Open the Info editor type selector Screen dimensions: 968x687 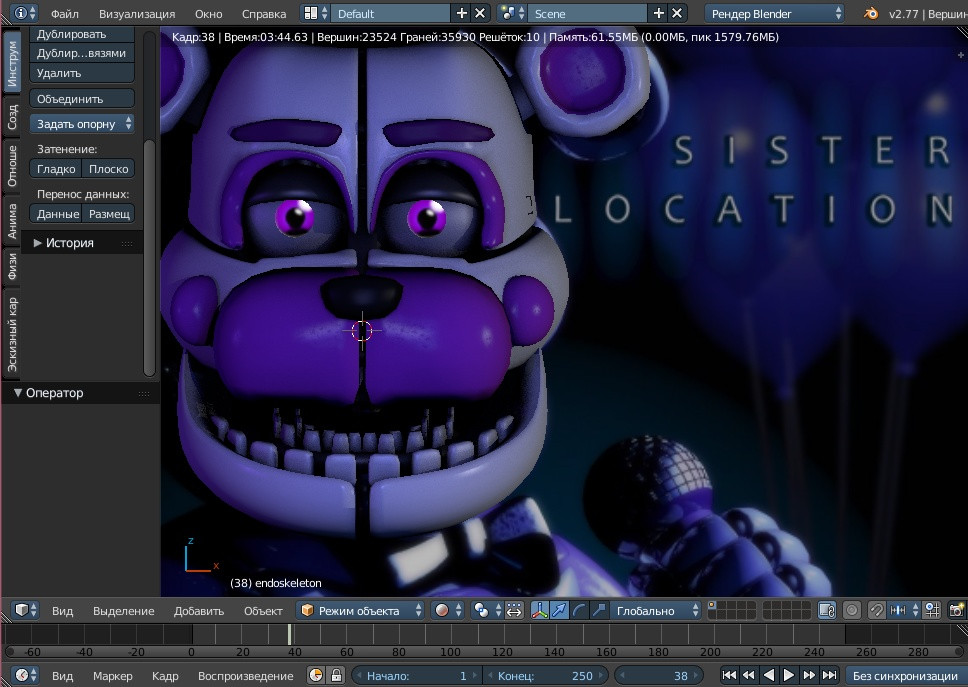(x=25, y=13)
